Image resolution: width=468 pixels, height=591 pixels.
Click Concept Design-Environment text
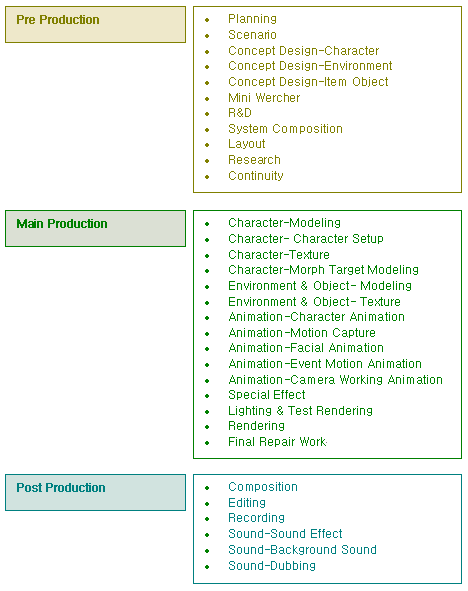(310, 66)
